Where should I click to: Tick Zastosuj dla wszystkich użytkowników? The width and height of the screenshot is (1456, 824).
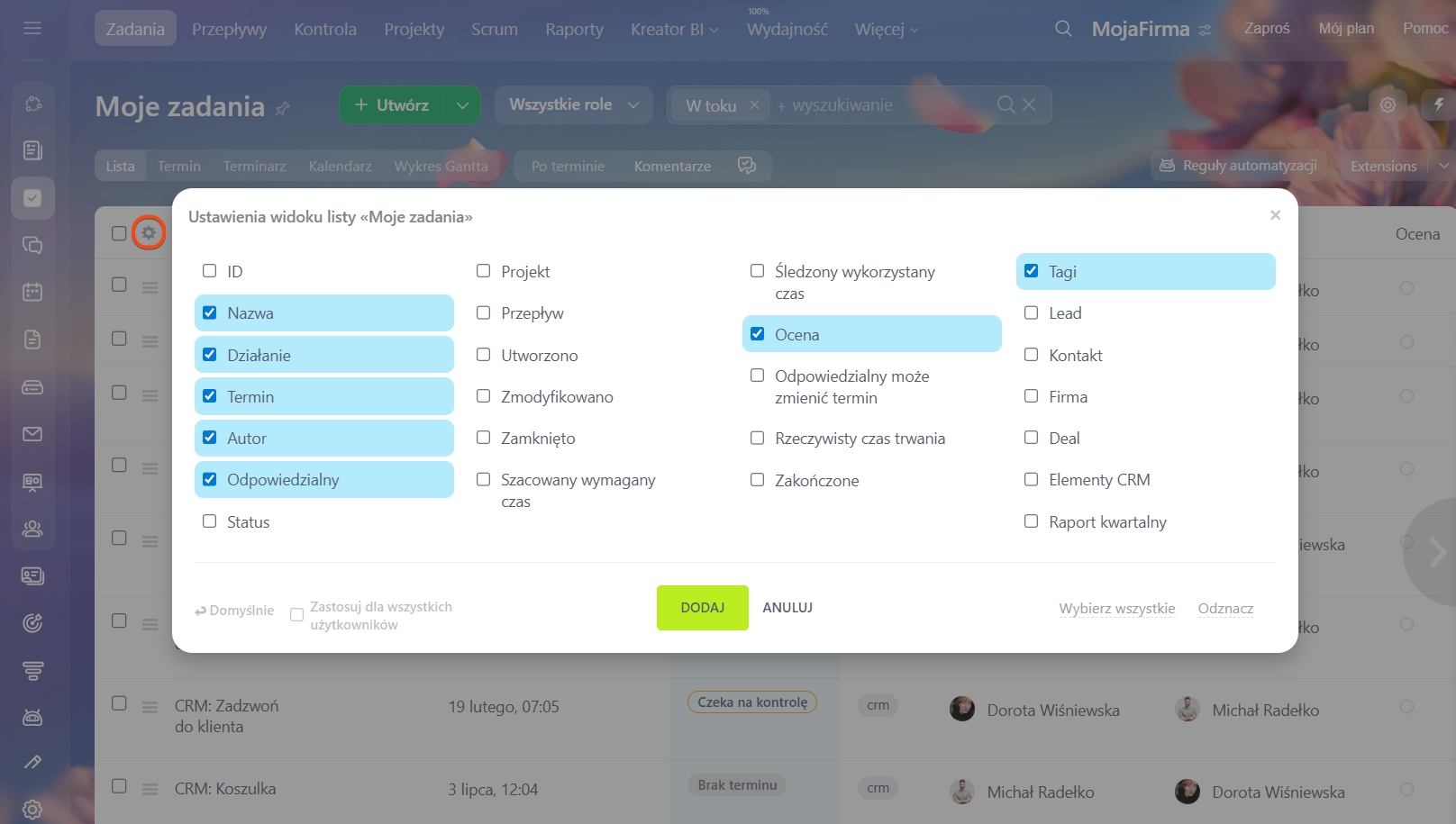[x=296, y=615]
